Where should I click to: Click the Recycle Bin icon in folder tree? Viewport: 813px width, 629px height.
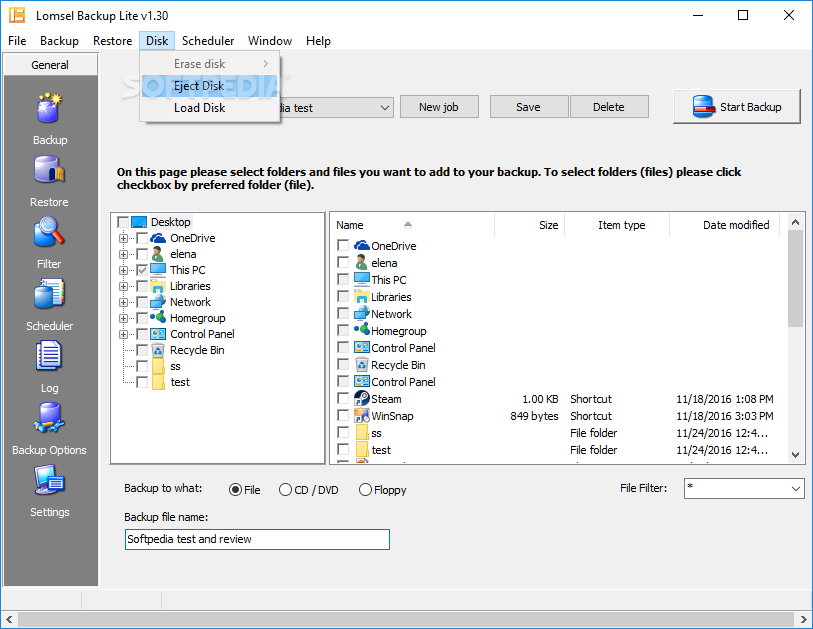pyautogui.click(x=158, y=350)
